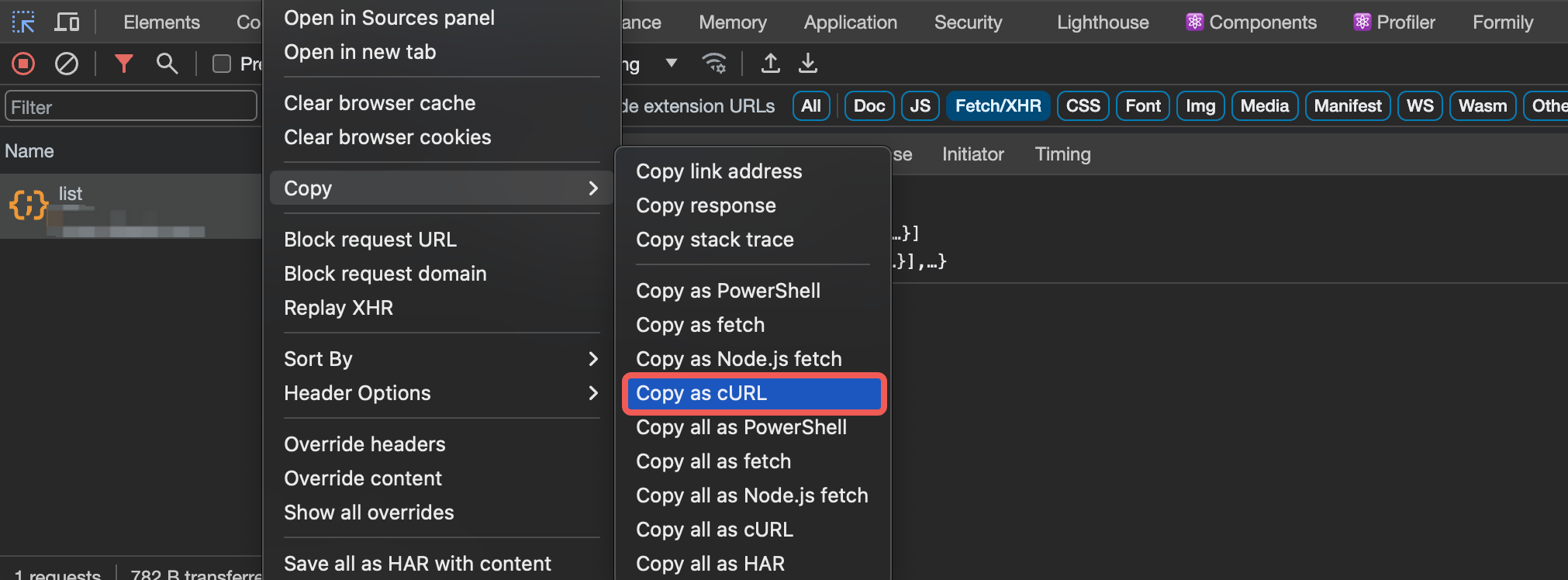Switch to the Application panel

[851, 22]
